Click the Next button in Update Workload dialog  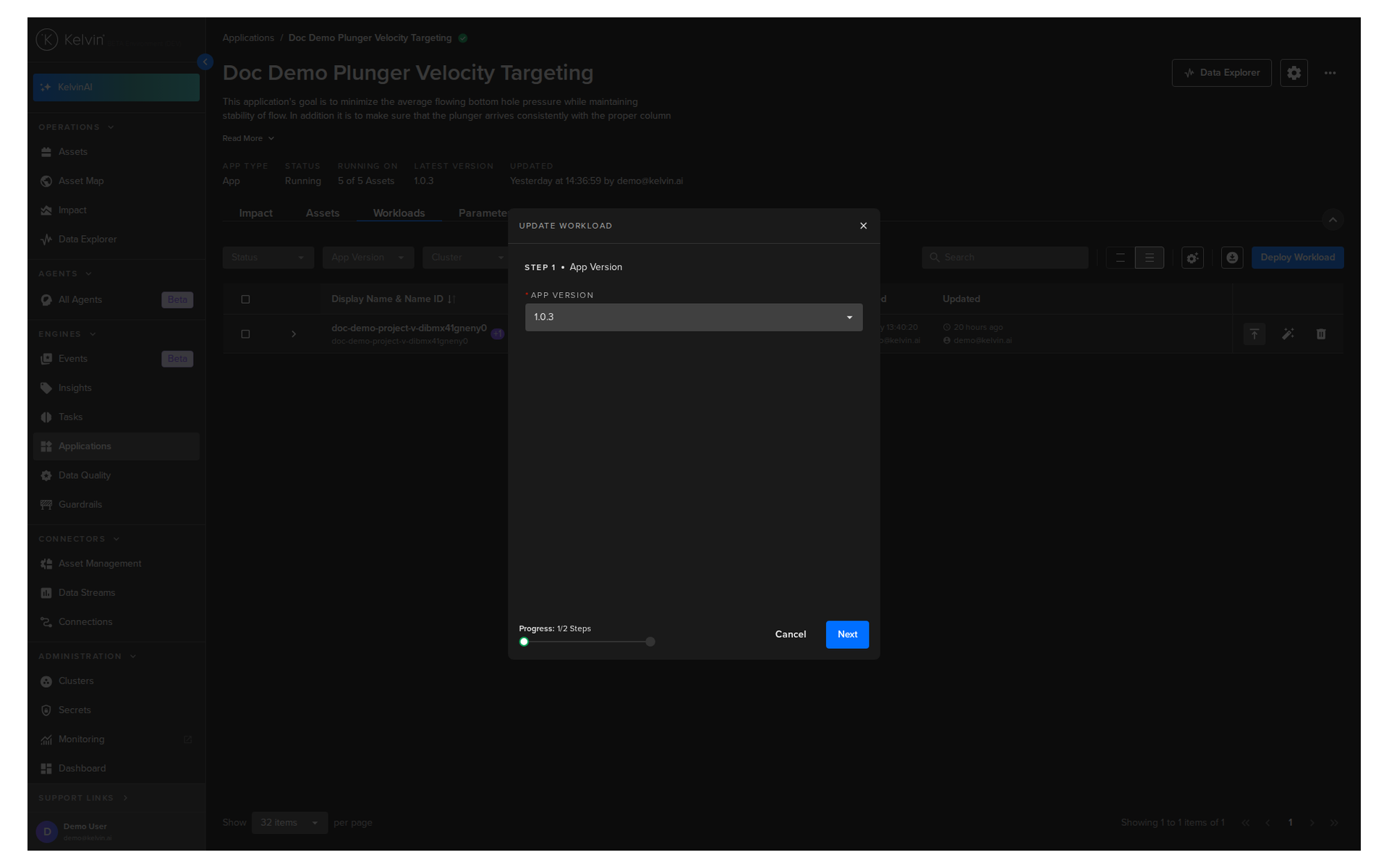pos(847,634)
